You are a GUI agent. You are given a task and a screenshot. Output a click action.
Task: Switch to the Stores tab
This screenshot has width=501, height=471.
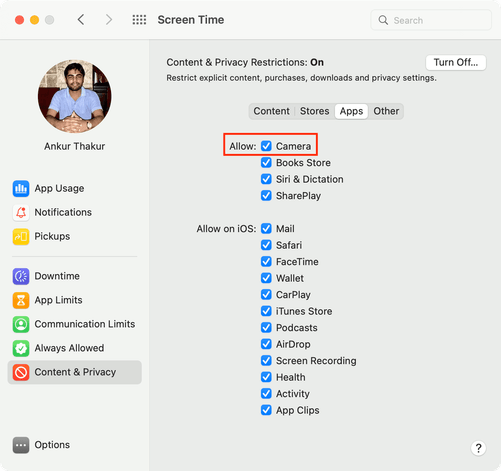314,111
